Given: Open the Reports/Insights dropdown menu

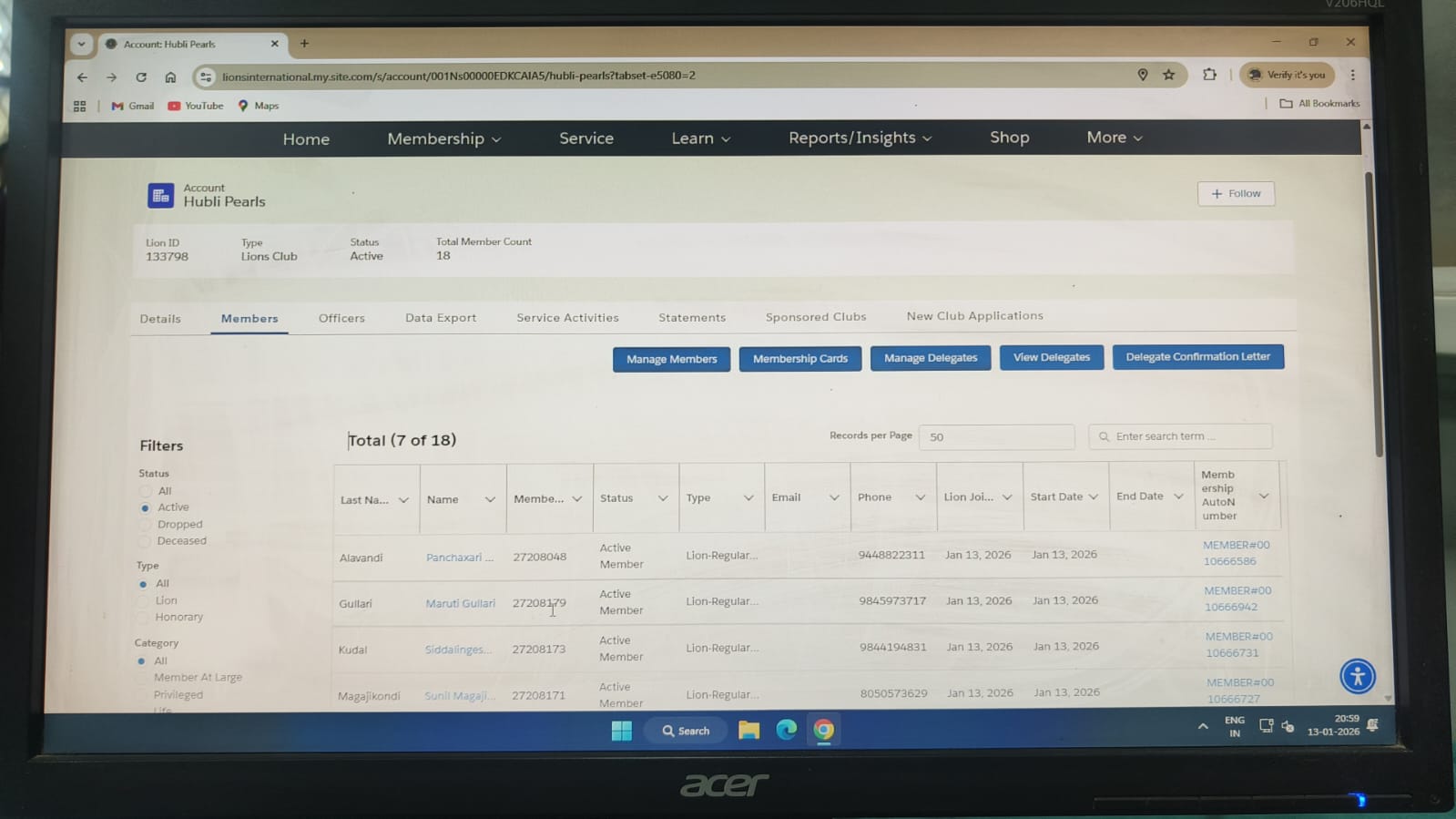Looking at the screenshot, I should pos(860,138).
